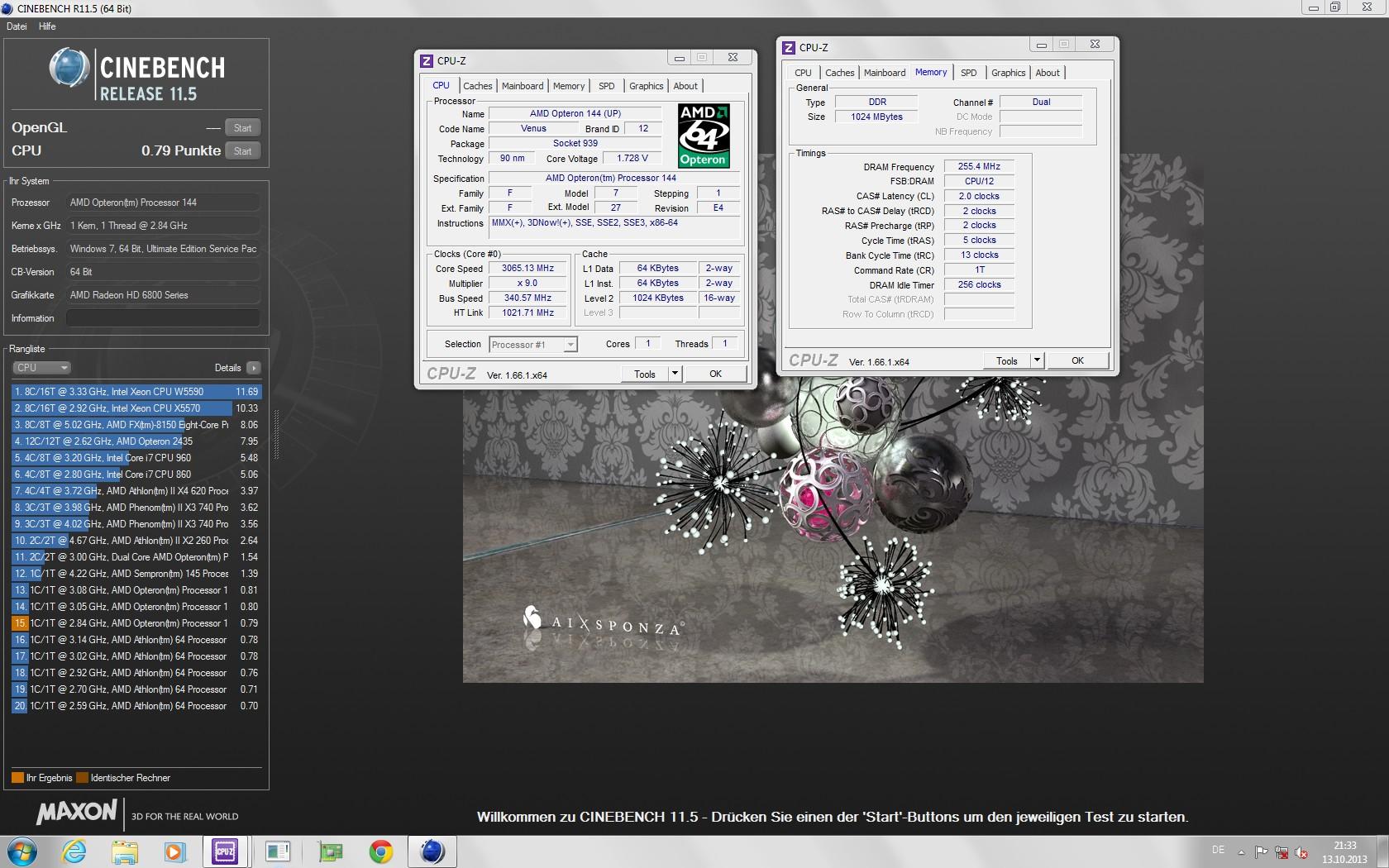Open the green circuit board taskbar app
Viewport: 1389px width, 868px height.
[330, 851]
